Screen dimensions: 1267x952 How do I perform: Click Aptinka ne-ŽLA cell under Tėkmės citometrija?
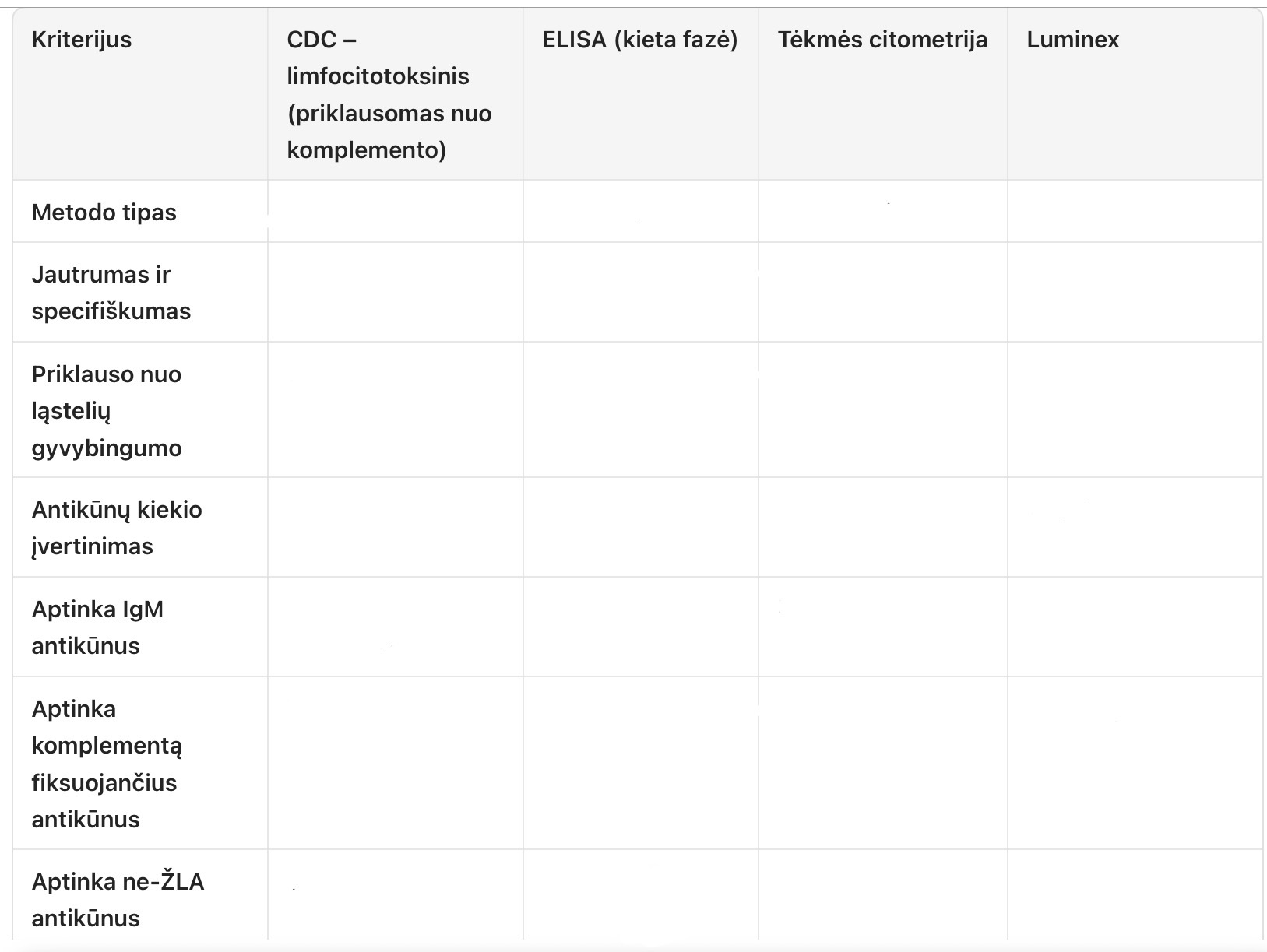882,896
